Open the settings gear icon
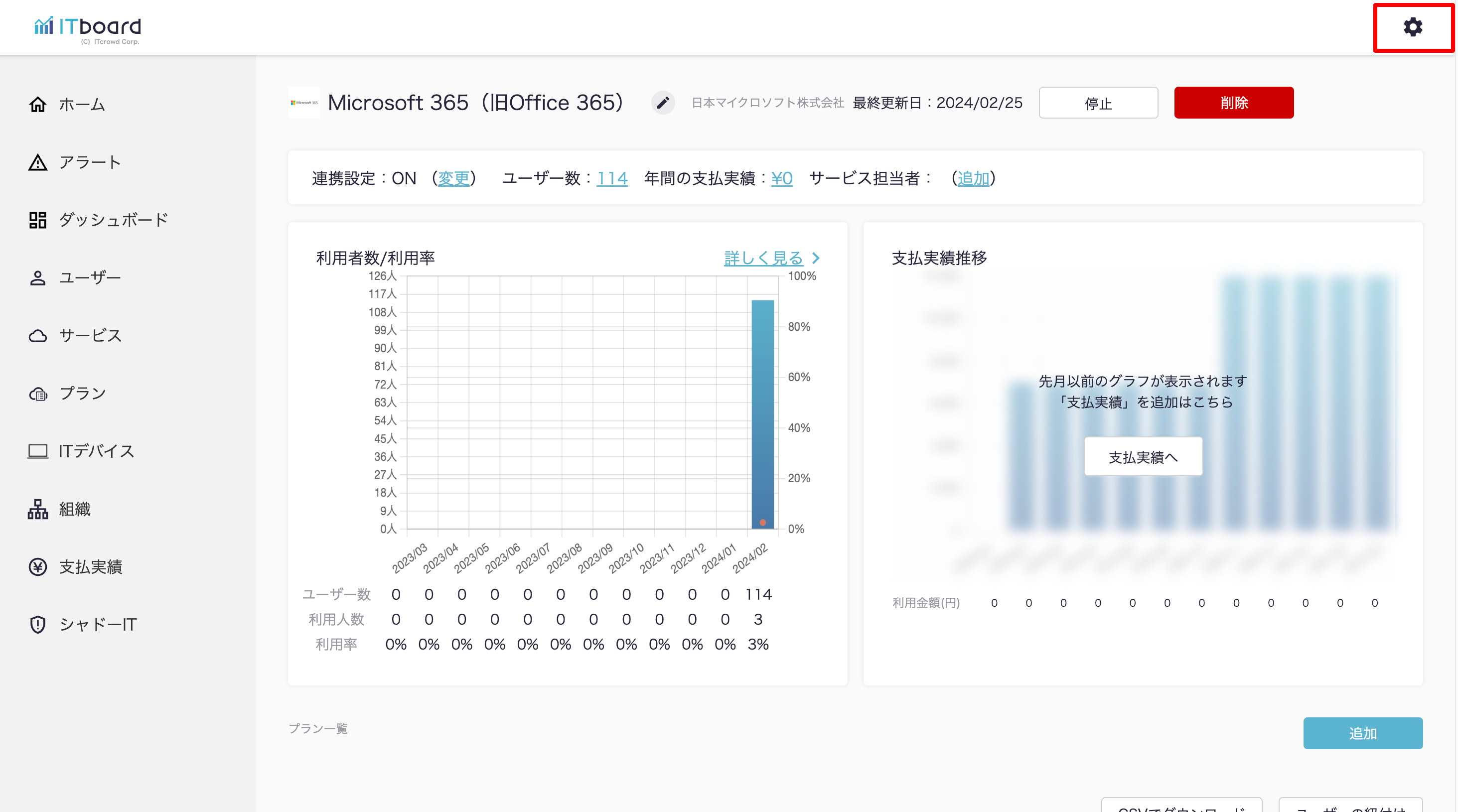This screenshot has width=1458, height=812. (1412, 26)
